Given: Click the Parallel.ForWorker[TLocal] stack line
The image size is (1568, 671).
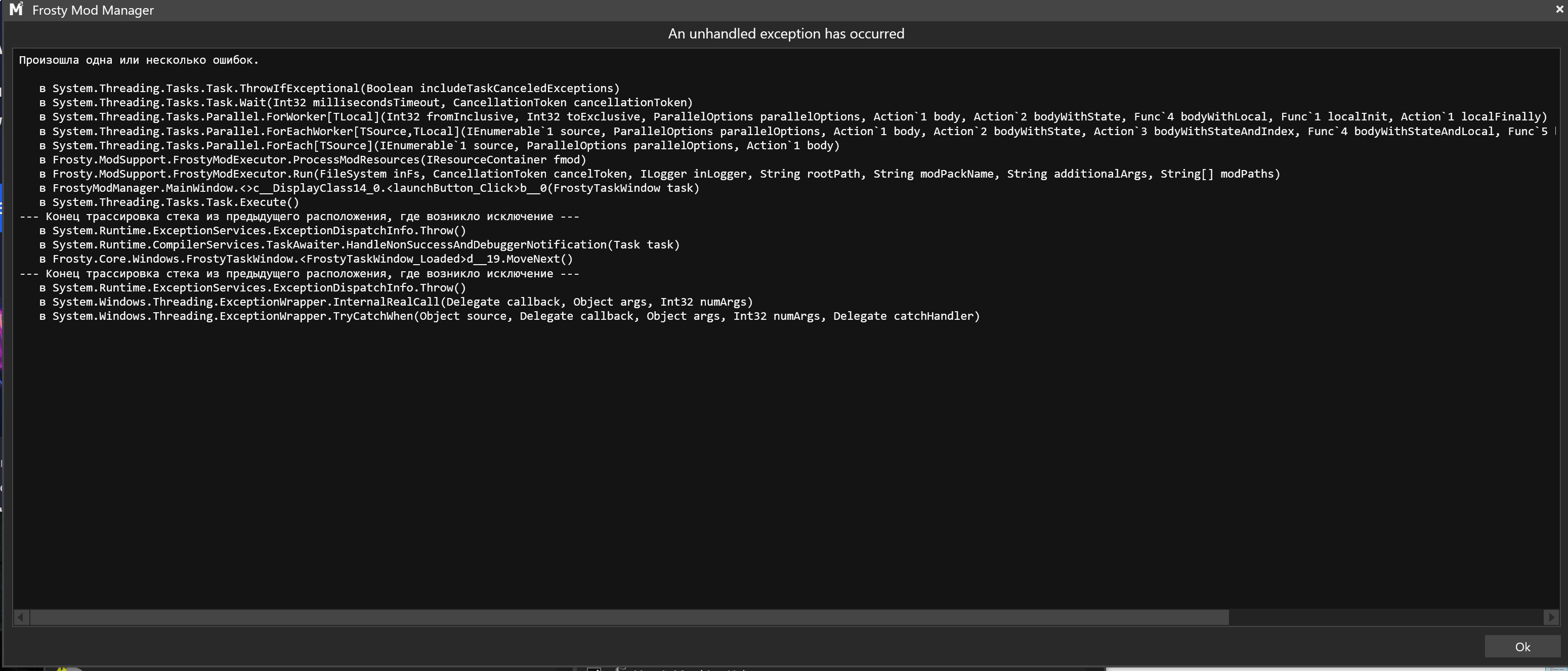Looking at the screenshot, I should coord(793,116).
